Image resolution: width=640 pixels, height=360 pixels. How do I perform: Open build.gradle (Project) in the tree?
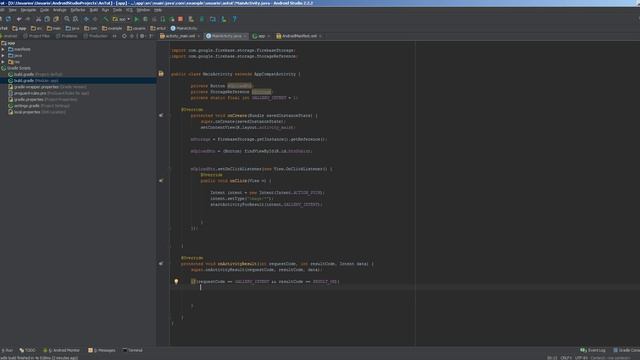pos(36,74)
